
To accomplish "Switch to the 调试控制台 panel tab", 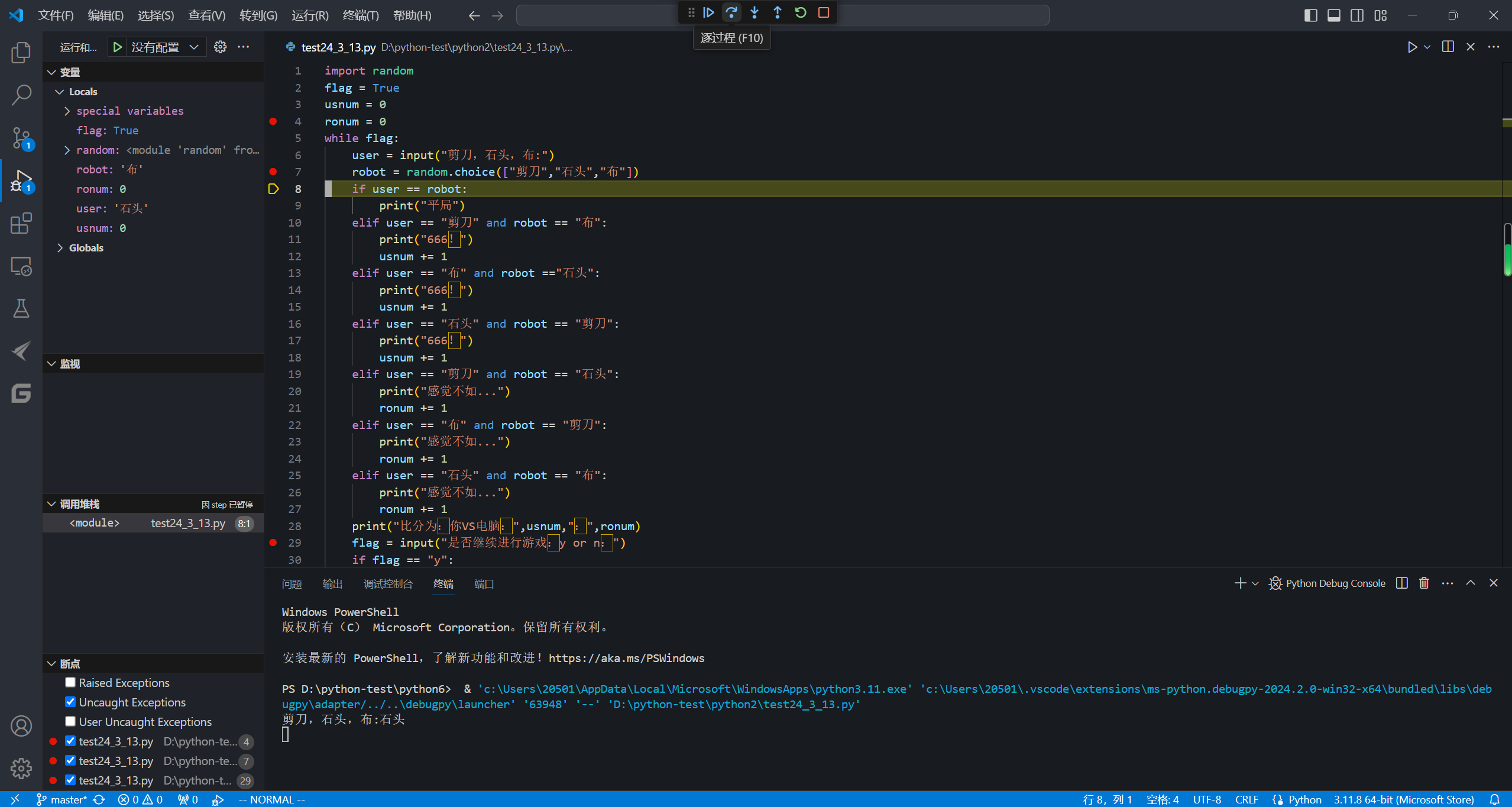I will [x=388, y=584].
